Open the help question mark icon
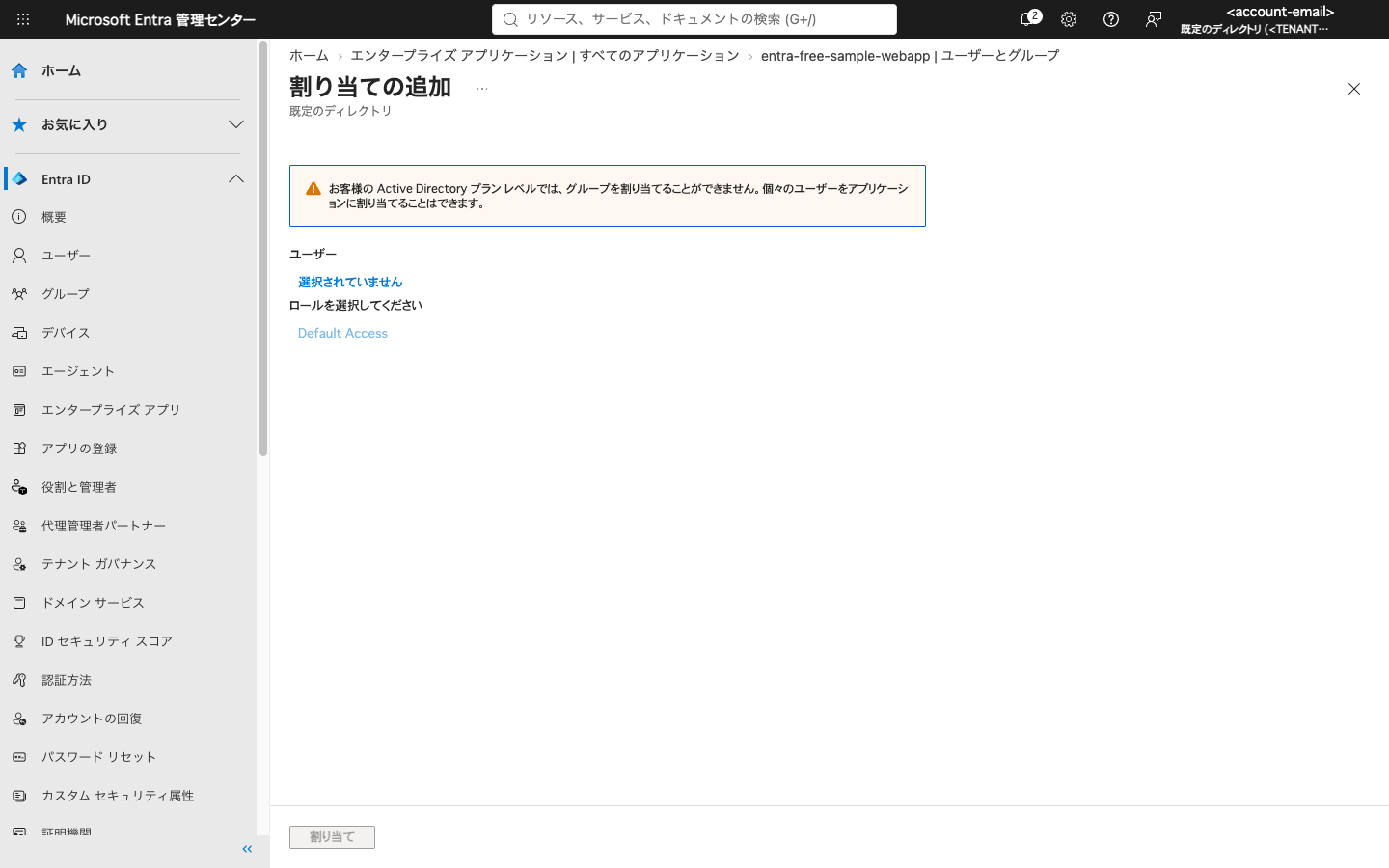This screenshot has width=1389, height=868. click(x=1111, y=19)
